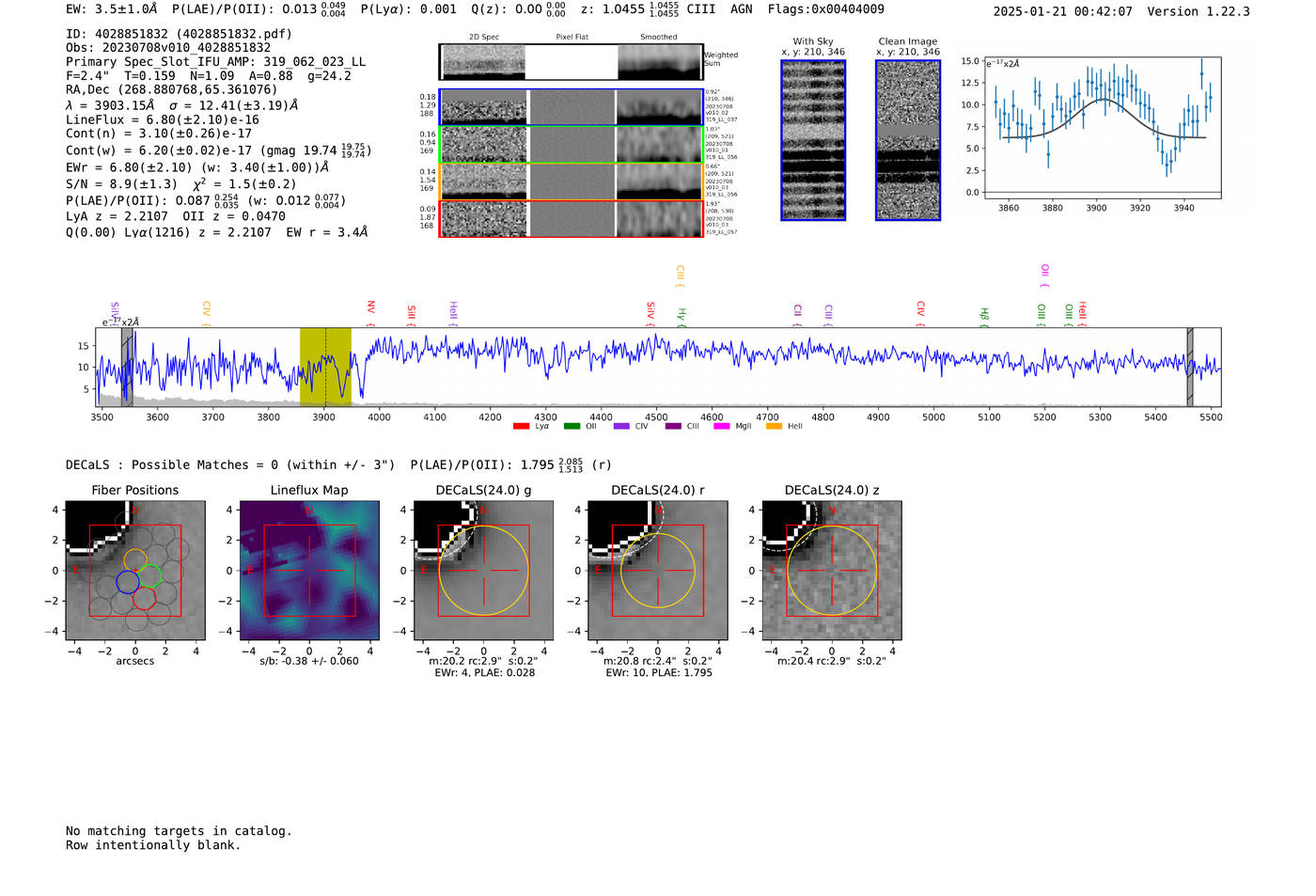
Task: Click the DECaLS Possible Matches = 0 heading
Action: pos(230,464)
